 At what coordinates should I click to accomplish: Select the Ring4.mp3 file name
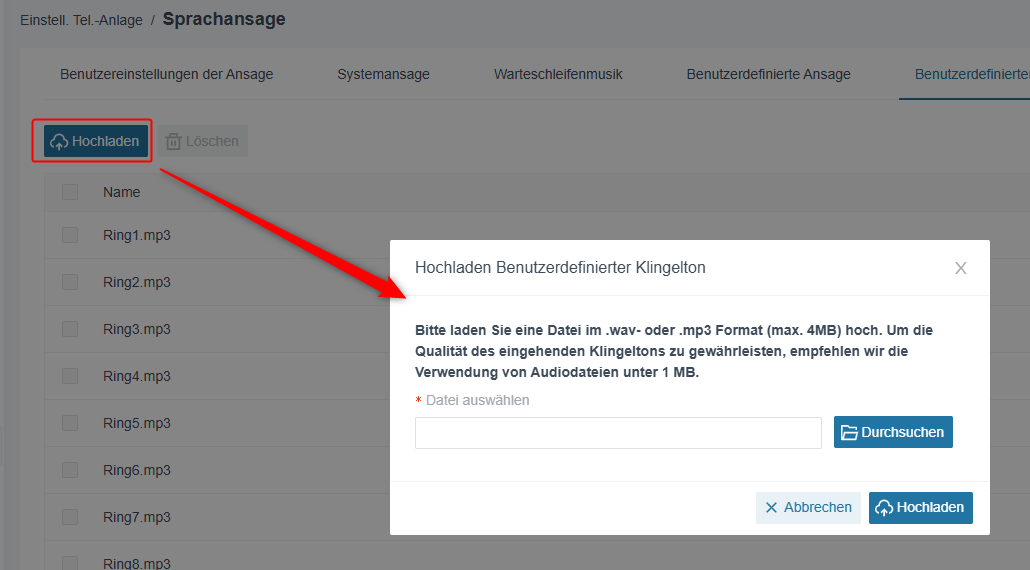137,376
